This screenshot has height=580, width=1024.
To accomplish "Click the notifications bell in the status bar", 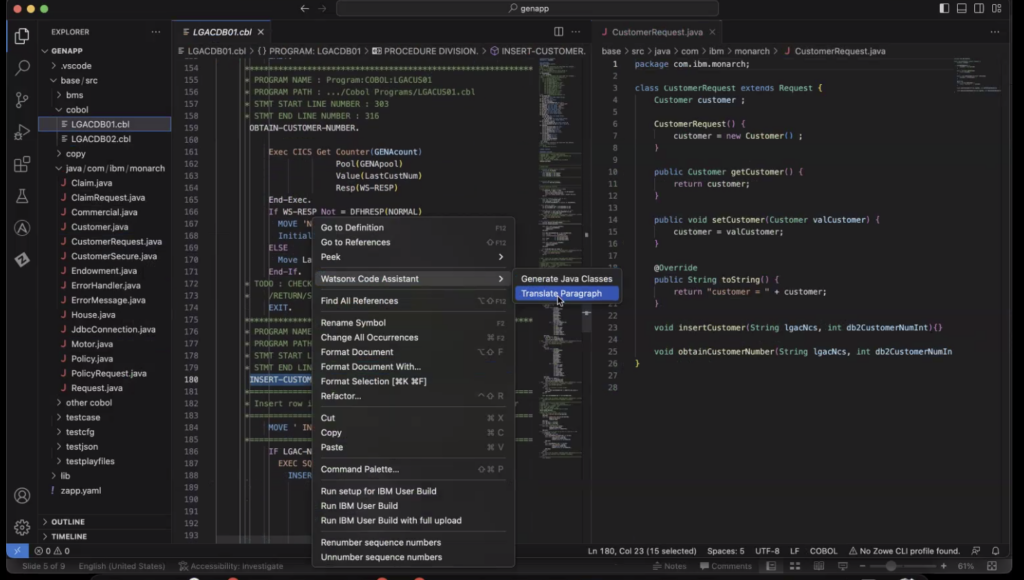I will pos(994,550).
